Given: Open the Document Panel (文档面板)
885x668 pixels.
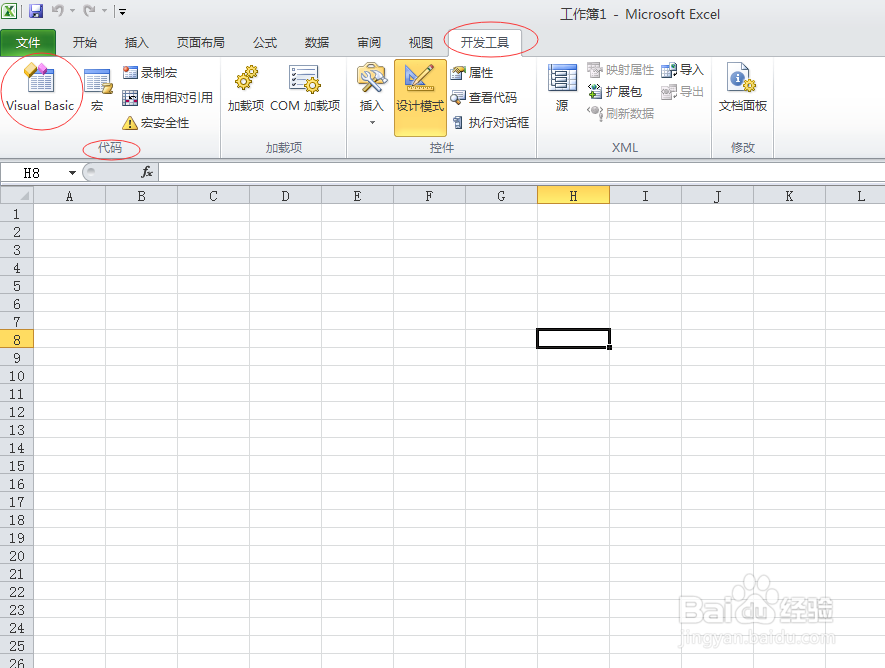Looking at the screenshot, I should coord(743,88).
